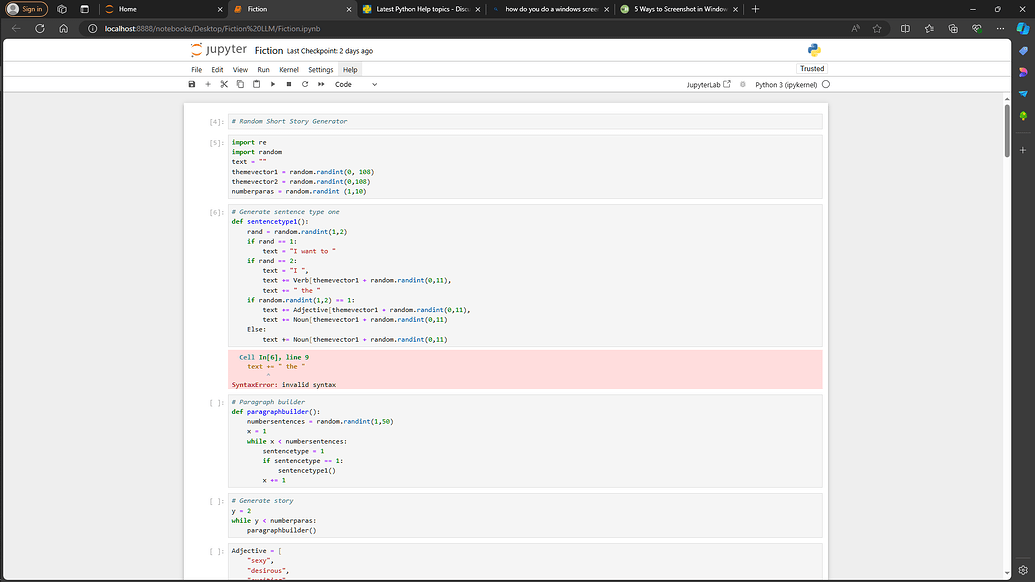Open the split screen view
This screenshot has height=582, width=1035.
pos(906,28)
